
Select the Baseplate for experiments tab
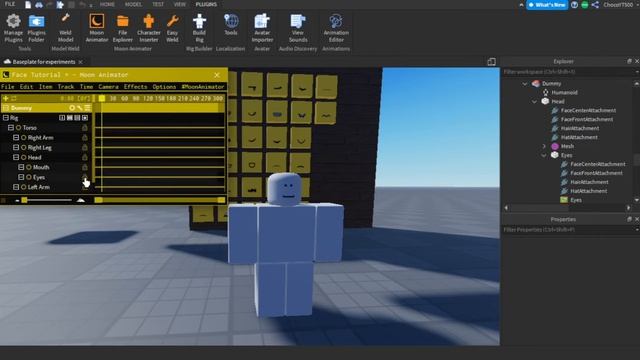point(44,62)
